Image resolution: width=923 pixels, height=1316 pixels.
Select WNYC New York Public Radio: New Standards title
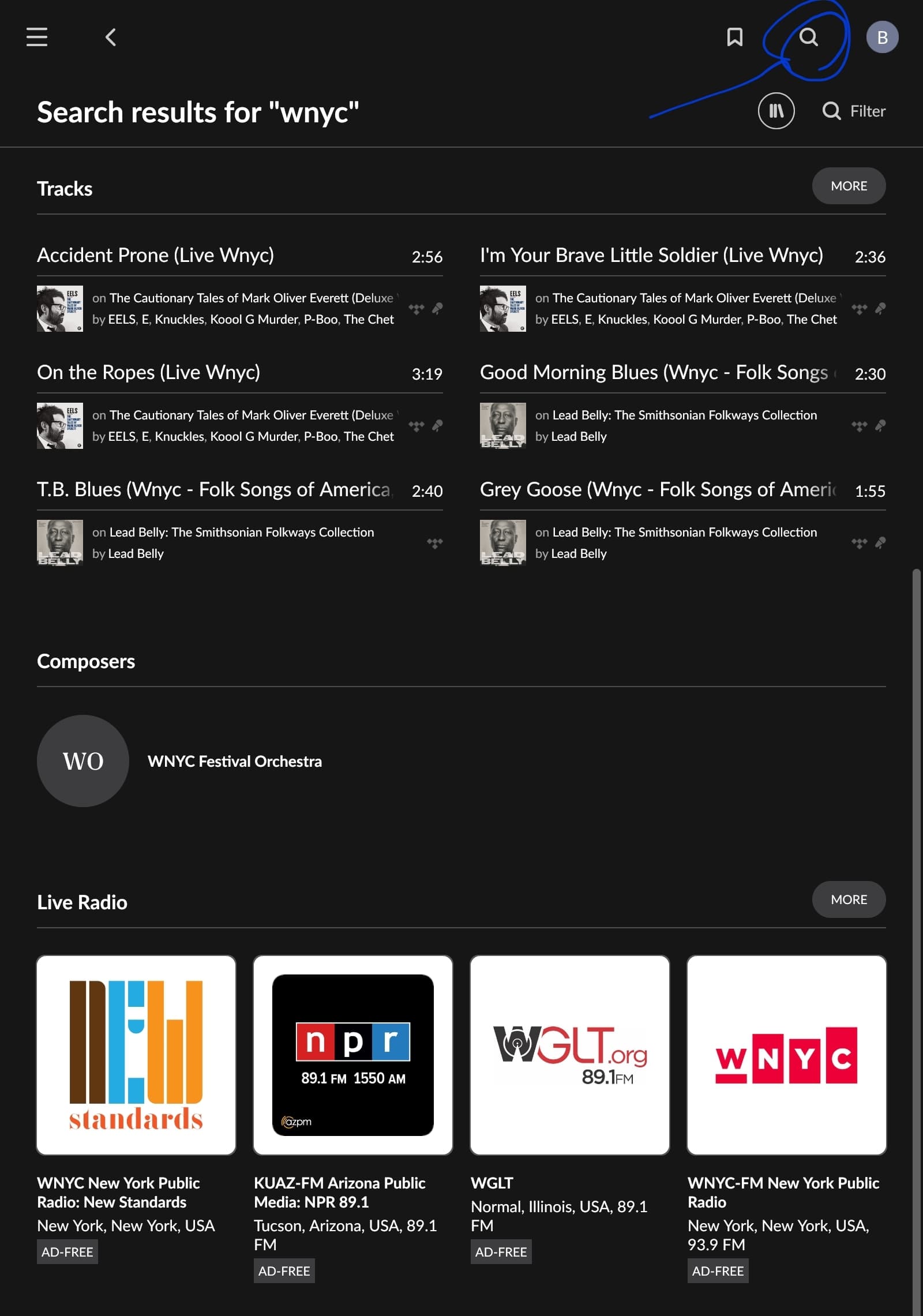[118, 1192]
